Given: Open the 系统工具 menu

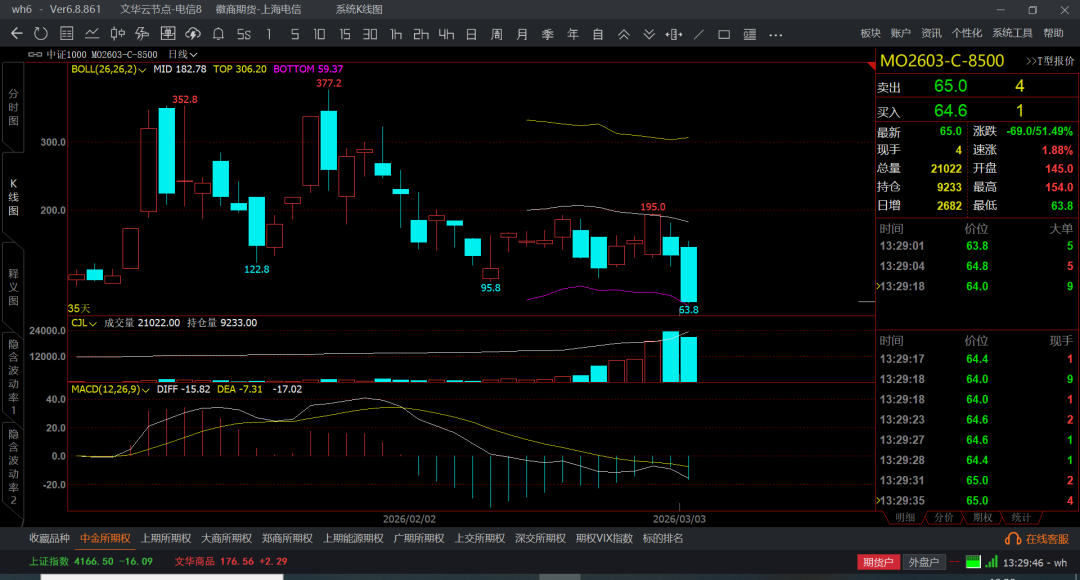Looking at the screenshot, I should (x=1012, y=33).
